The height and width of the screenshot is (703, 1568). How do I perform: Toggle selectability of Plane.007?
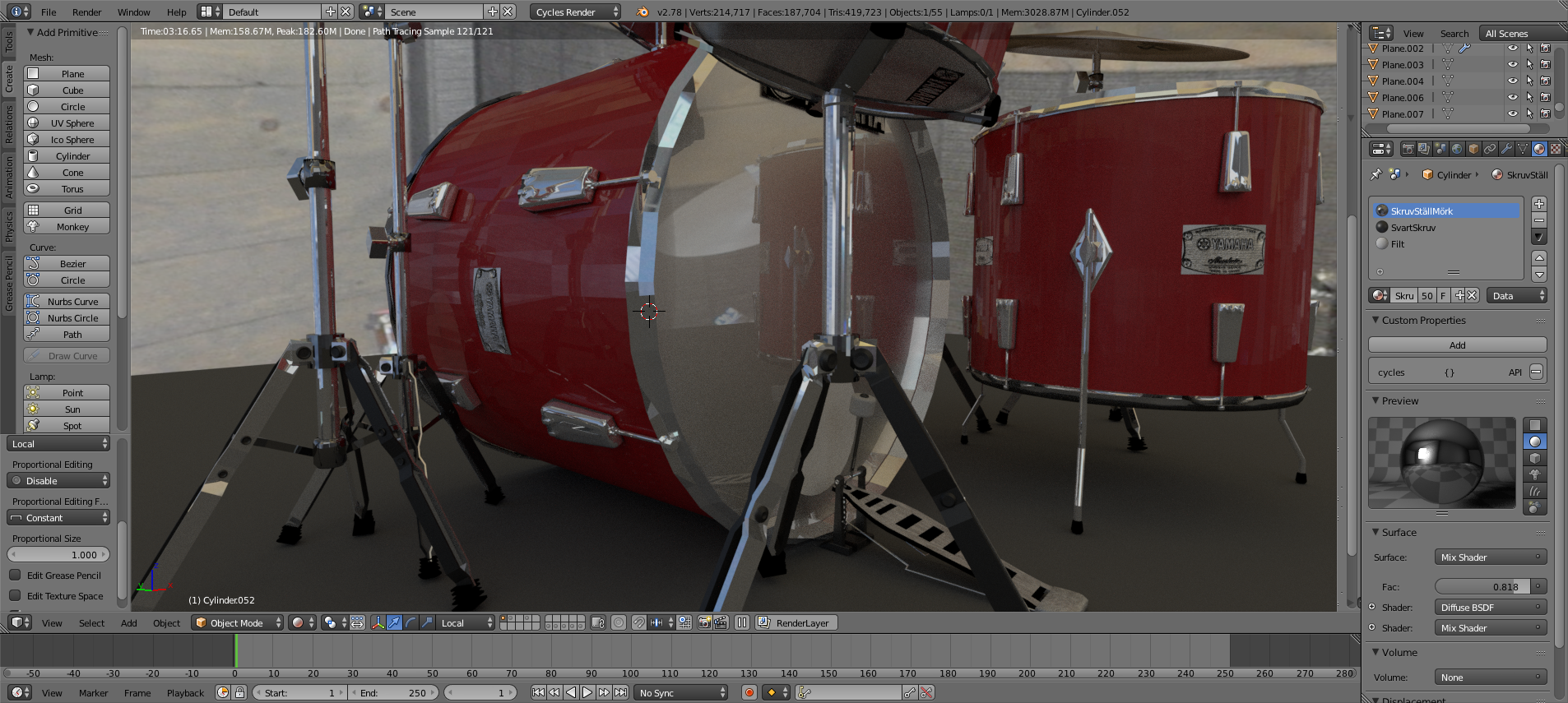click(x=1529, y=114)
